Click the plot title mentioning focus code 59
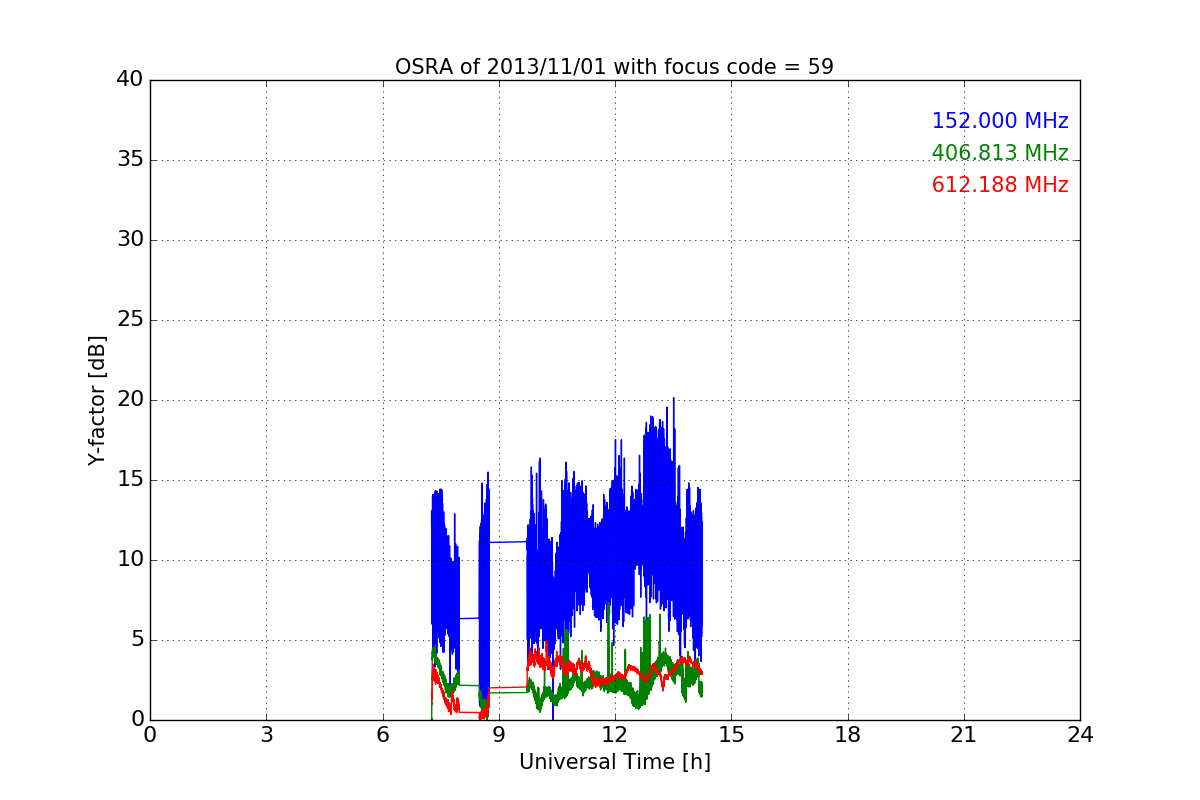The height and width of the screenshot is (800, 1200). [x=614, y=67]
